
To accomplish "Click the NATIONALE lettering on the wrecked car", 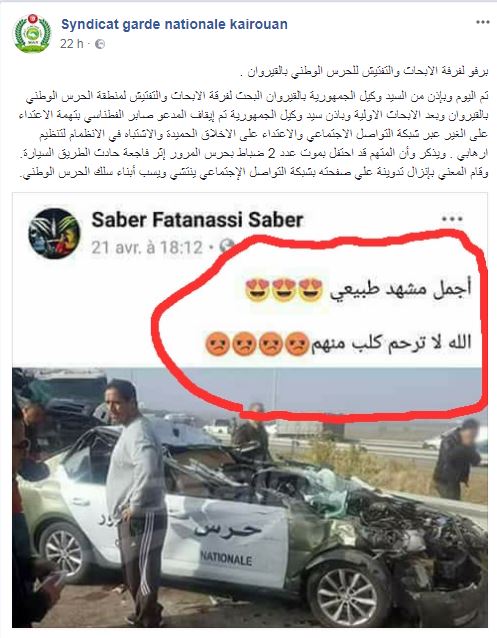I will pyautogui.click(x=226, y=559).
